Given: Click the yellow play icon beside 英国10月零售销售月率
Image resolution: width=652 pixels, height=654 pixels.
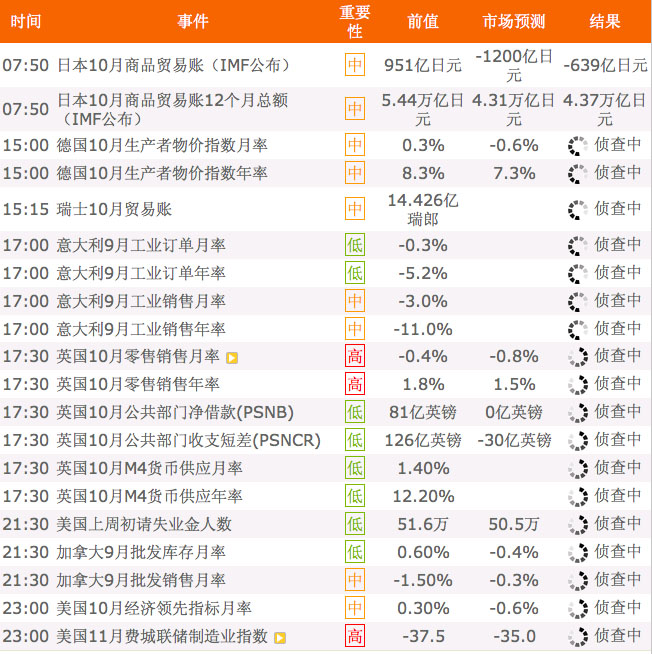Looking at the screenshot, I should [x=232, y=358].
